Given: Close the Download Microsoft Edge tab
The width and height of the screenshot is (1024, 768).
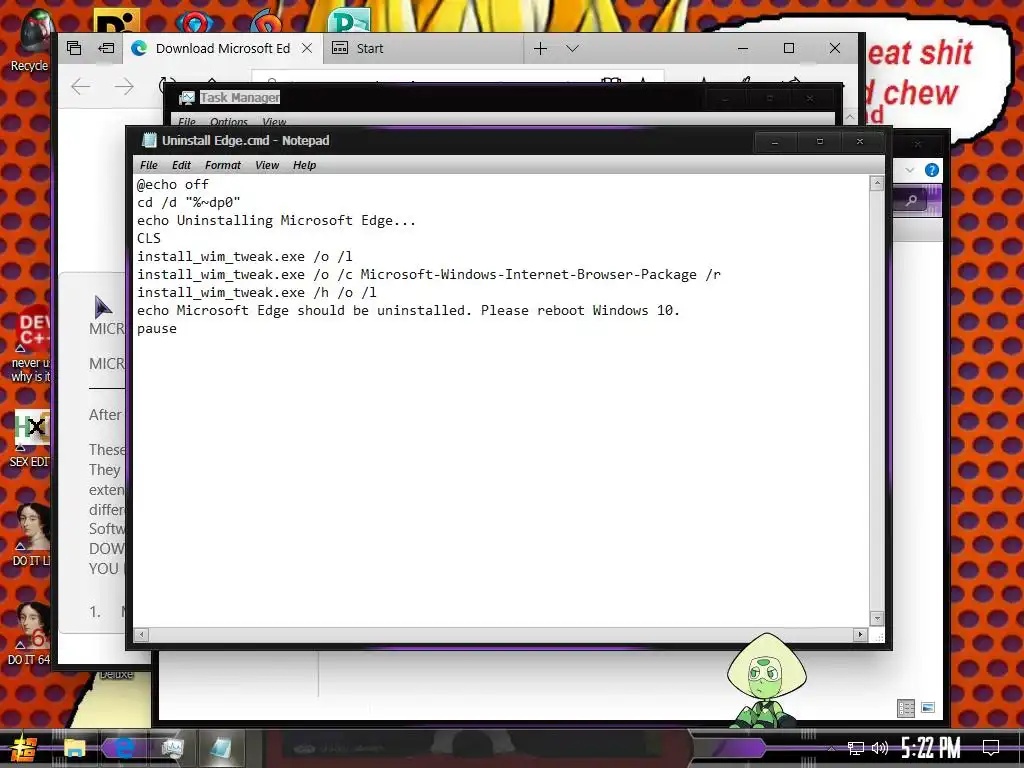Looking at the screenshot, I should pos(307,48).
